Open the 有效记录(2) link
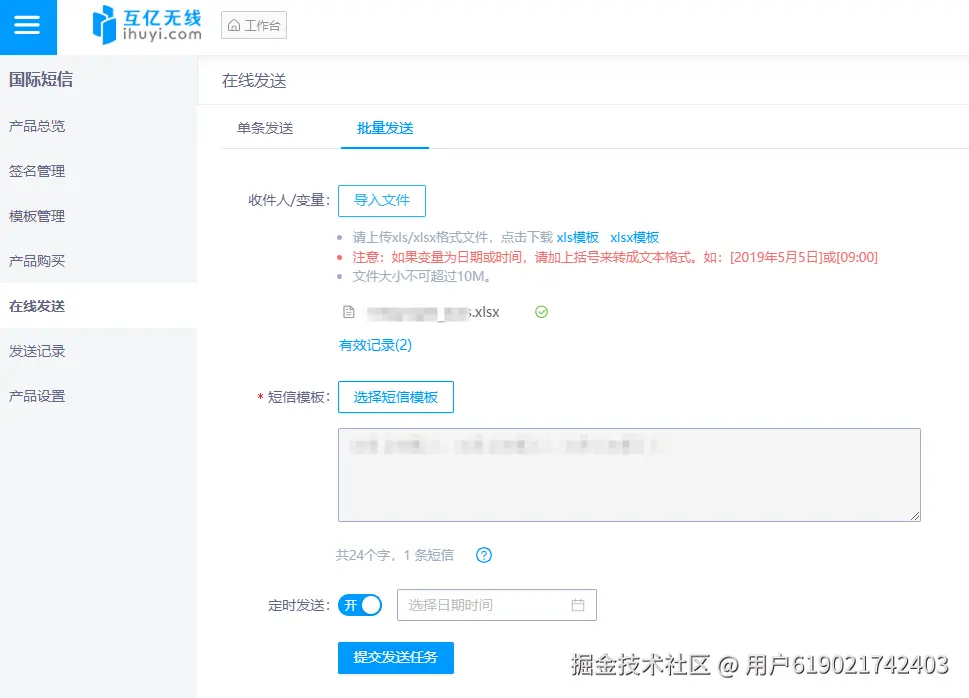Viewport: 969px width, 698px height. 375,345
